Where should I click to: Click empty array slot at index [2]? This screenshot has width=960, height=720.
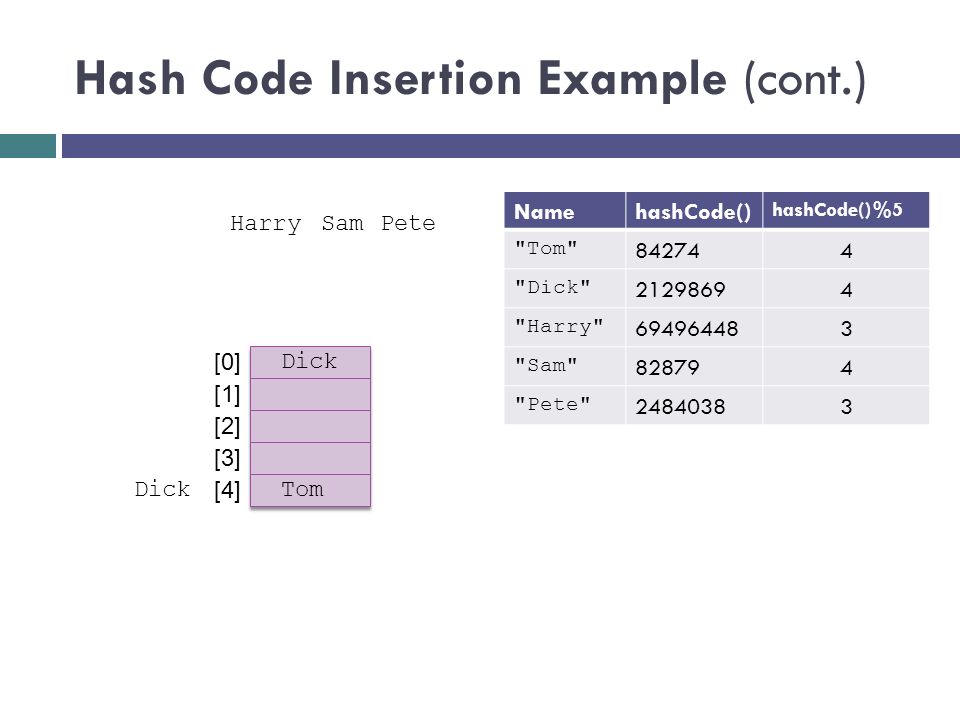coord(310,427)
